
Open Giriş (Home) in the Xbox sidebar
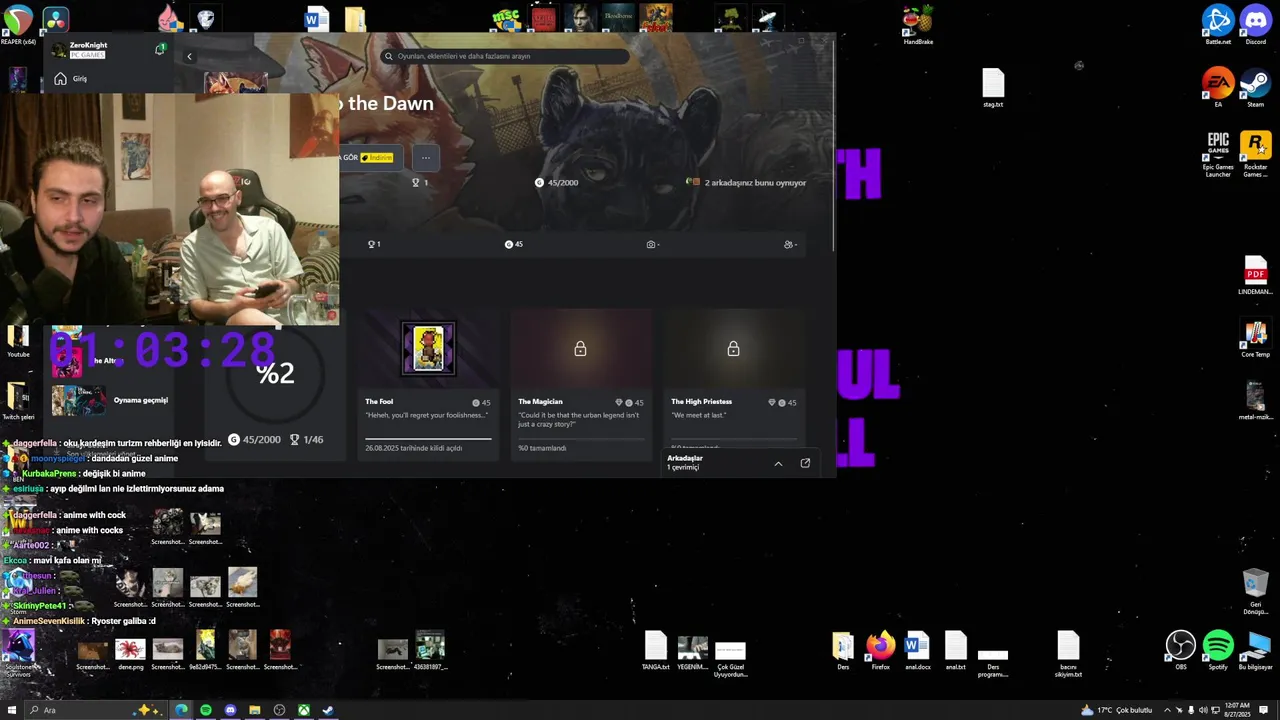point(71,78)
